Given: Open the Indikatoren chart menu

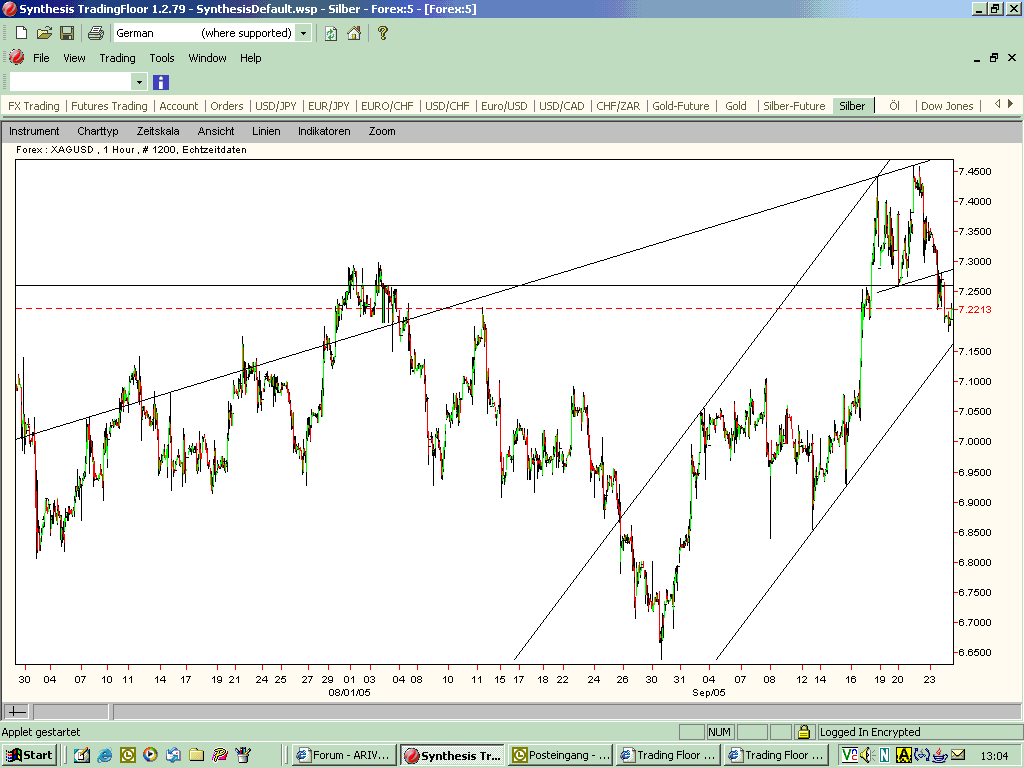Looking at the screenshot, I should 324,131.
